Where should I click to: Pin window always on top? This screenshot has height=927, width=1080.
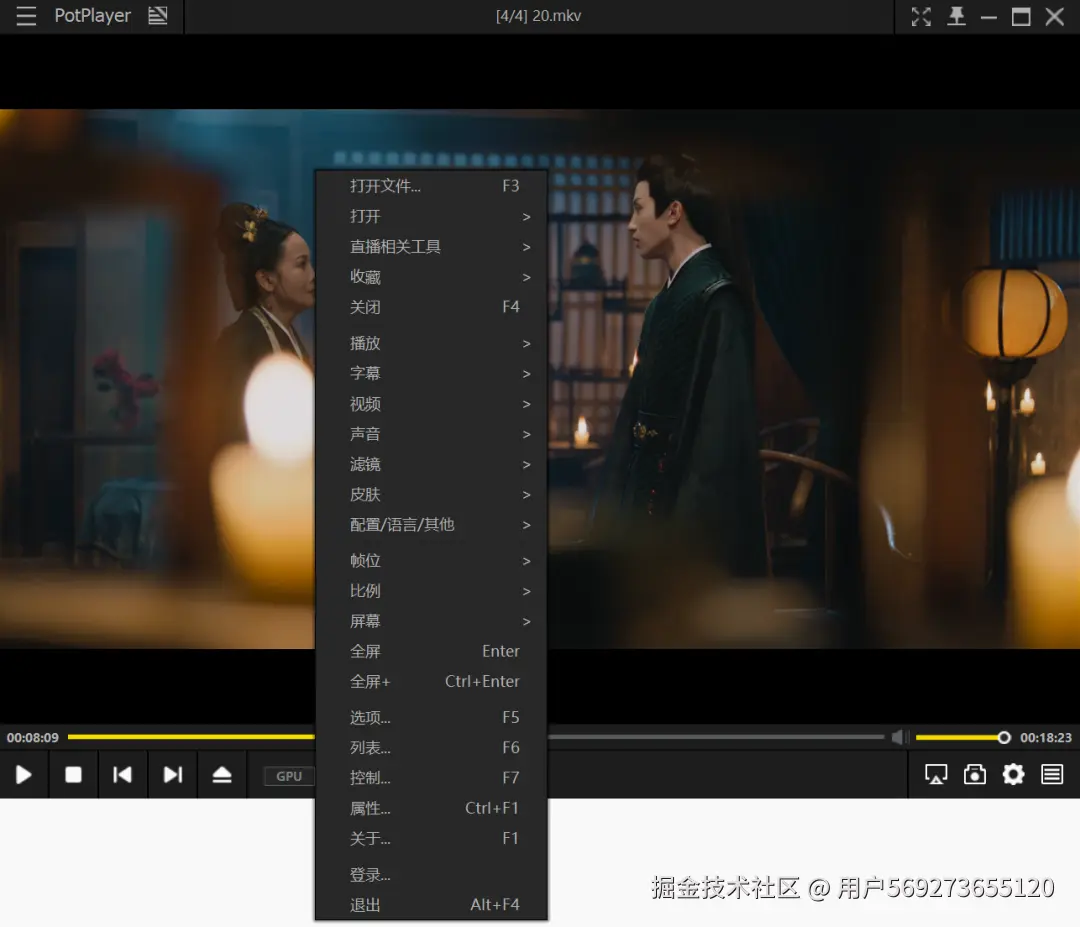[956, 17]
